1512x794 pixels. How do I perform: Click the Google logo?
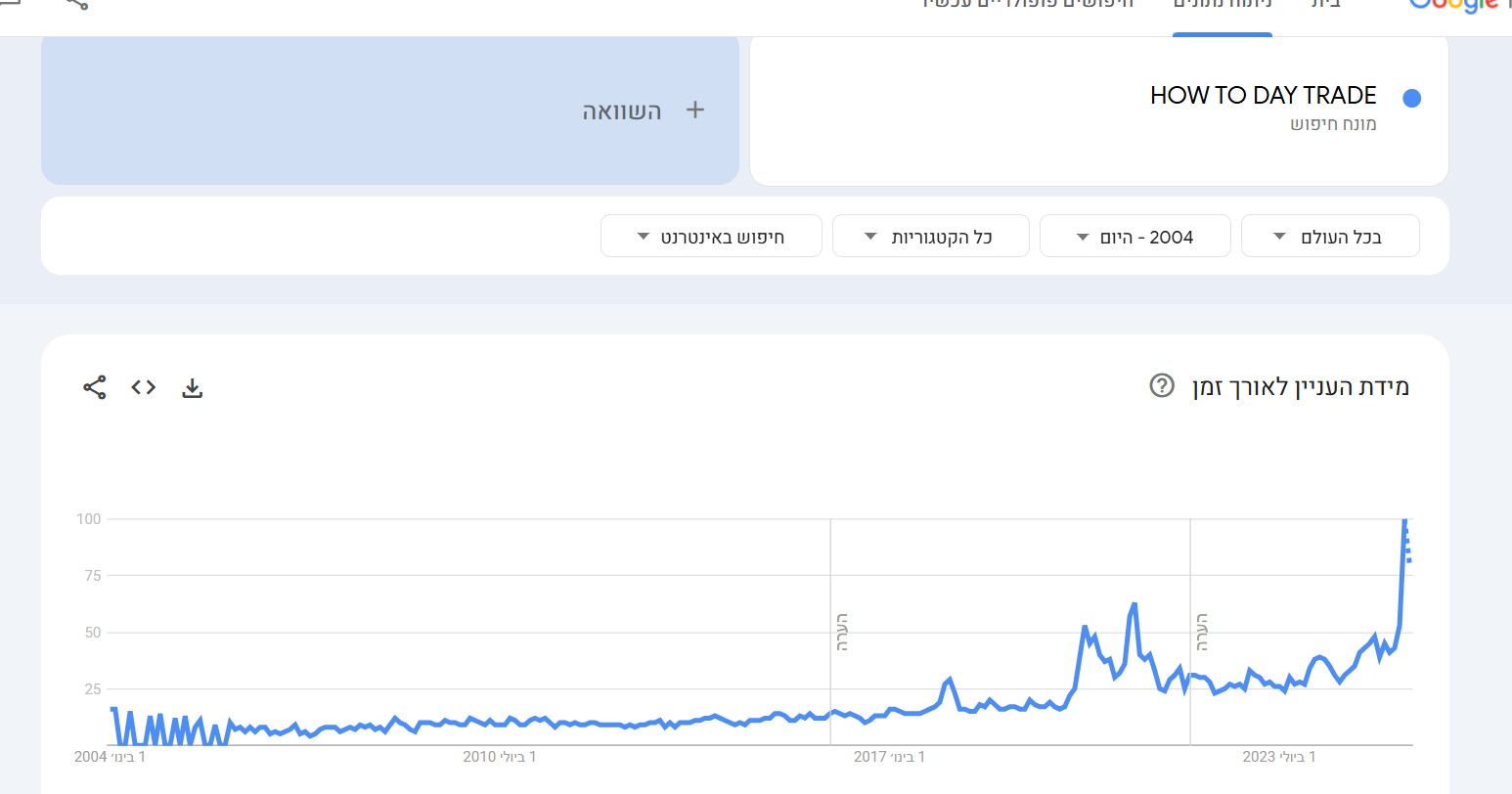[1454, 5]
